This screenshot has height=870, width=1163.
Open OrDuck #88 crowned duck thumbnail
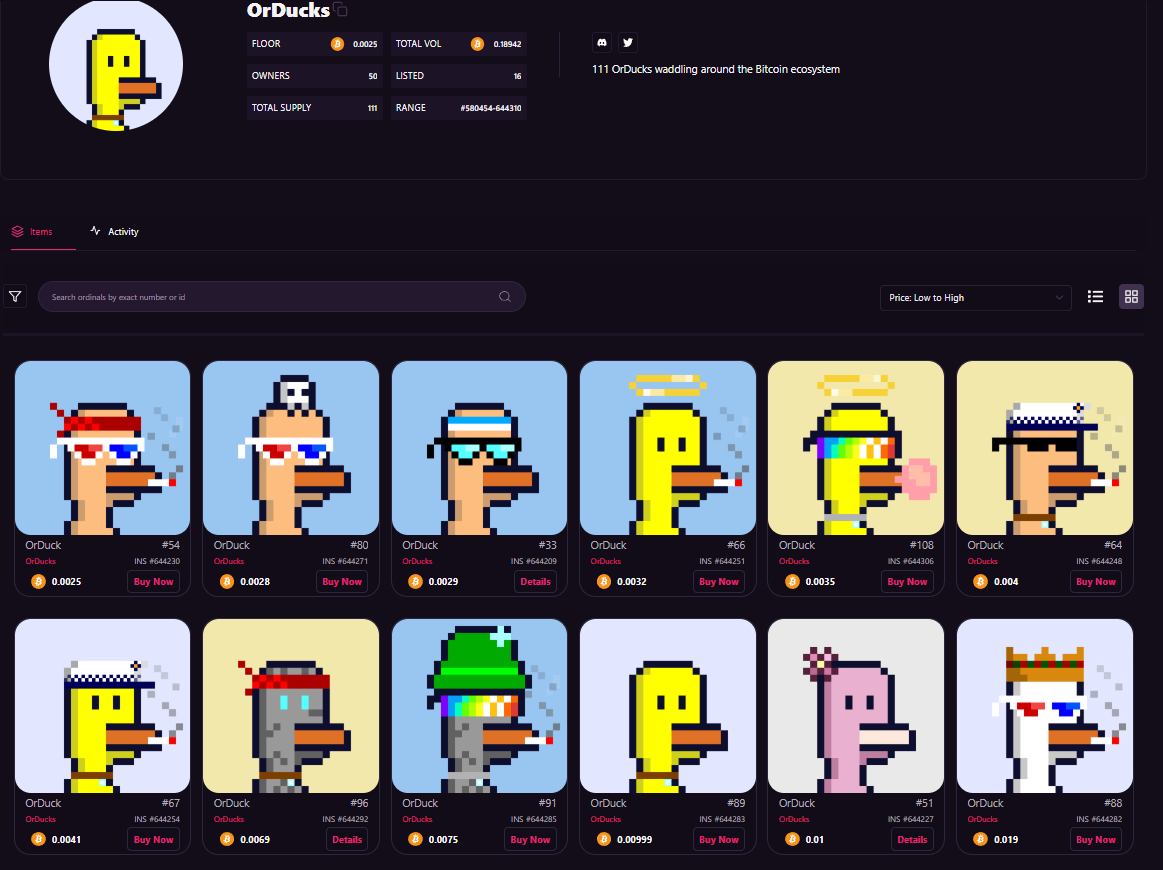(1044, 706)
